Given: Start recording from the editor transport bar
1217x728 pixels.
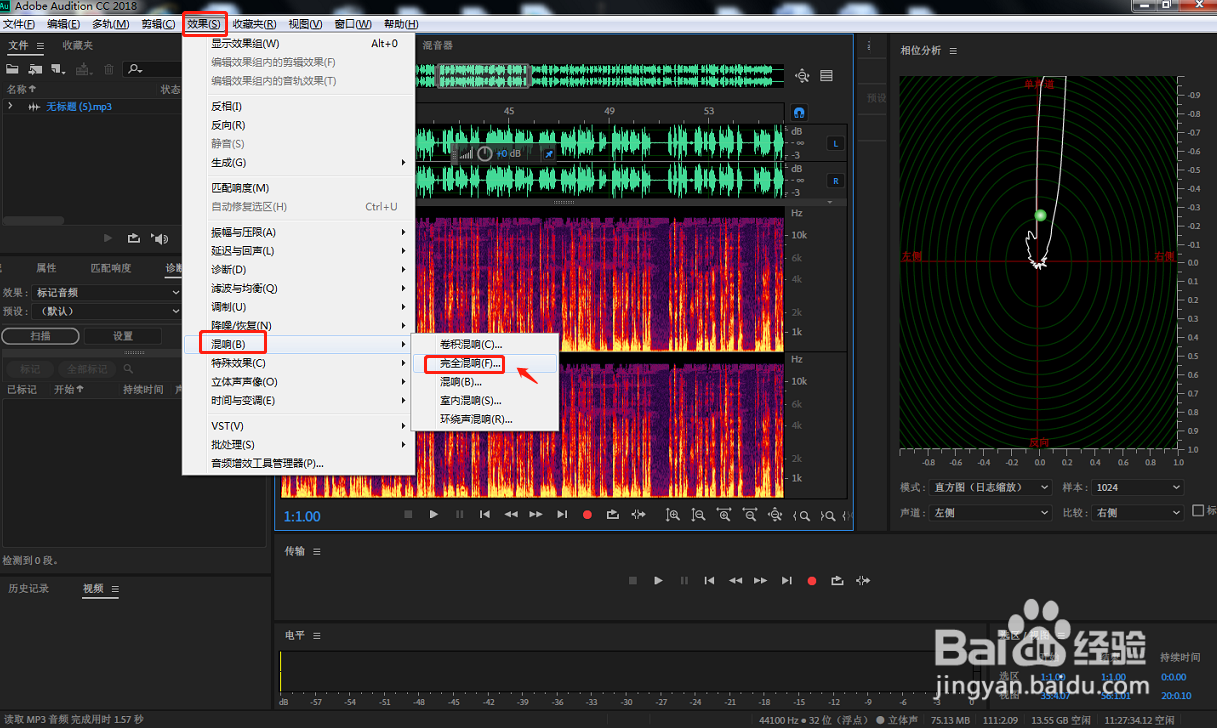Looking at the screenshot, I should (587, 514).
